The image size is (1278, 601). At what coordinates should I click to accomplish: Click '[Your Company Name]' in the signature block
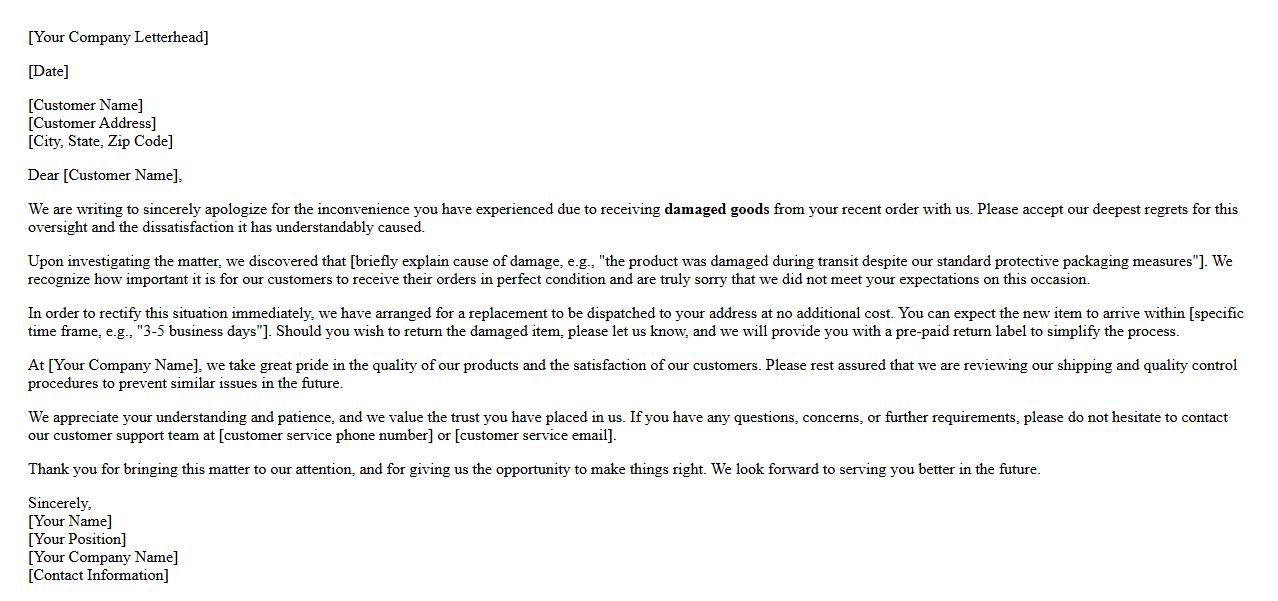coord(103,558)
